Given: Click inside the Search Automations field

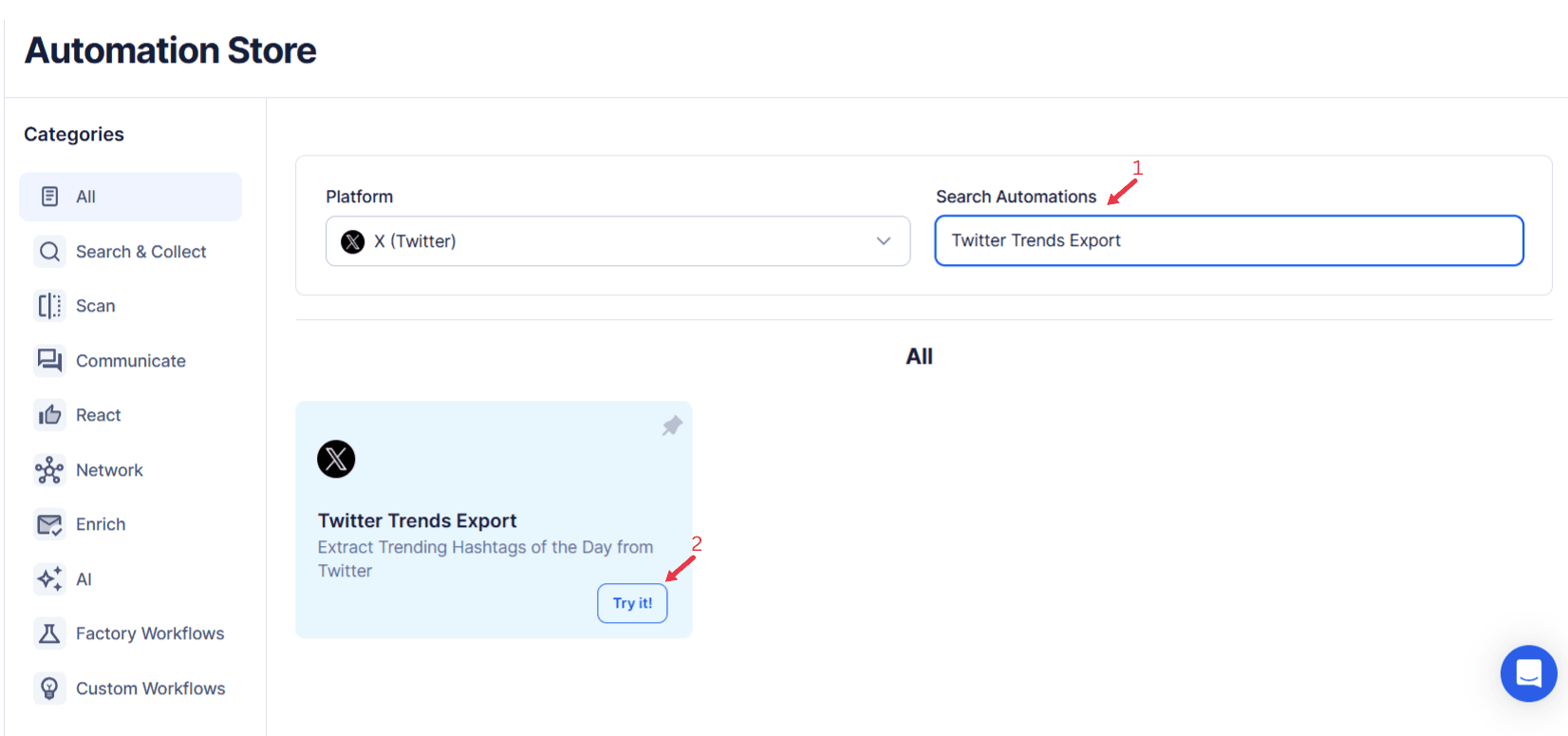Looking at the screenshot, I should click(x=1229, y=240).
